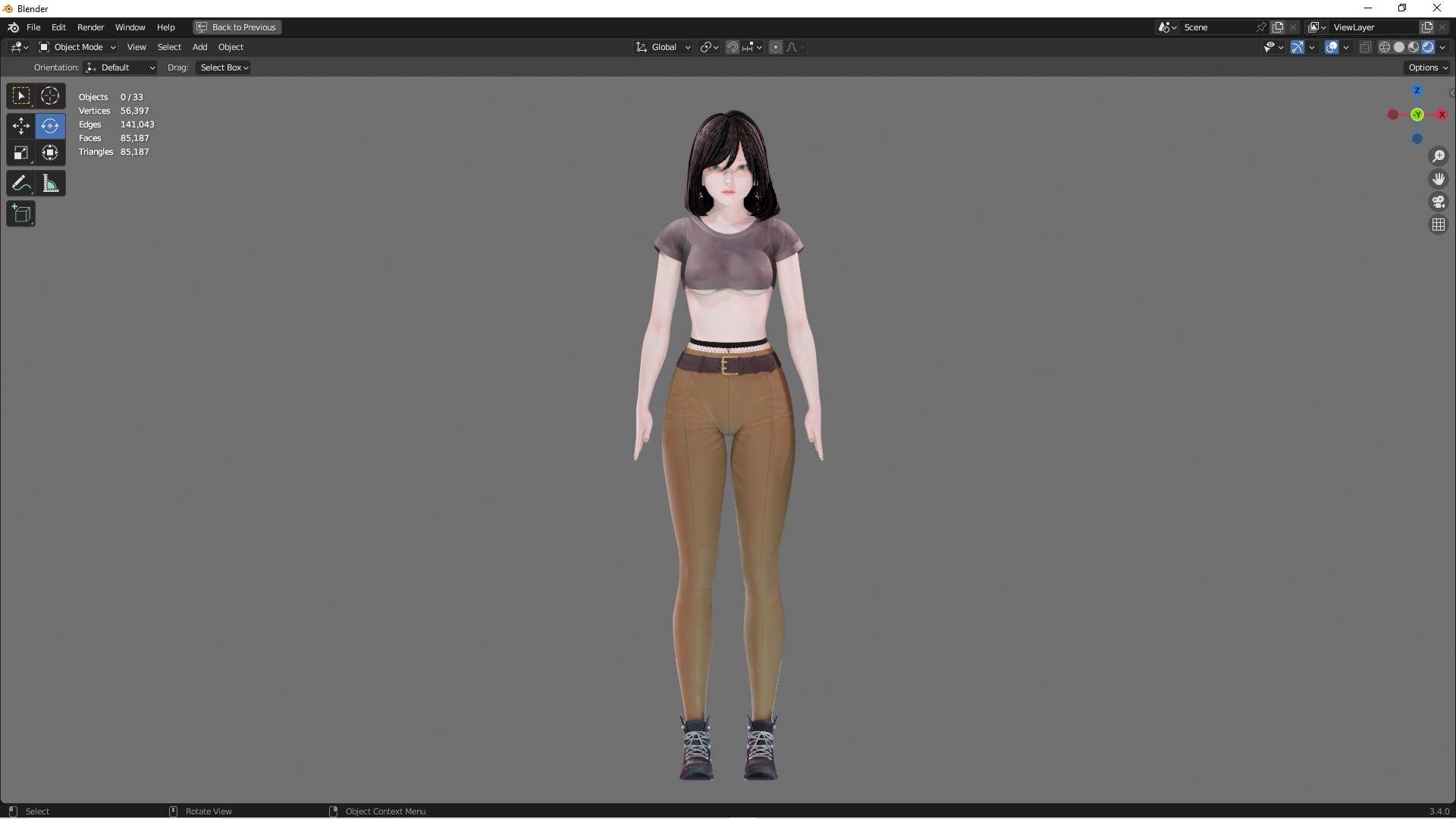The width and height of the screenshot is (1456, 819).
Task: Click the Back to Previous button
Action: tap(237, 27)
